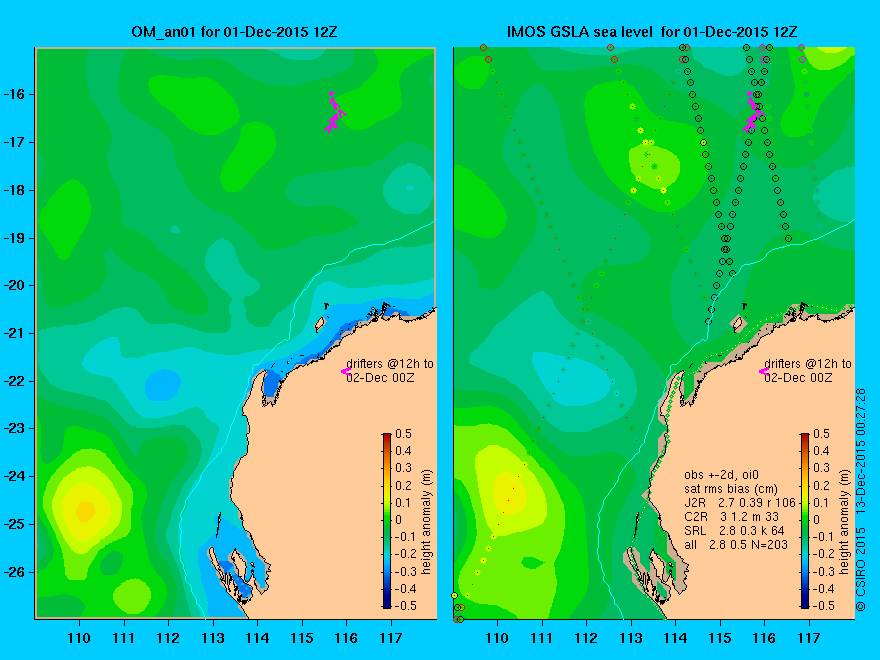Select latitude label -25 on the axis
The image size is (880, 660).
pyautogui.click(x=15, y=524)
